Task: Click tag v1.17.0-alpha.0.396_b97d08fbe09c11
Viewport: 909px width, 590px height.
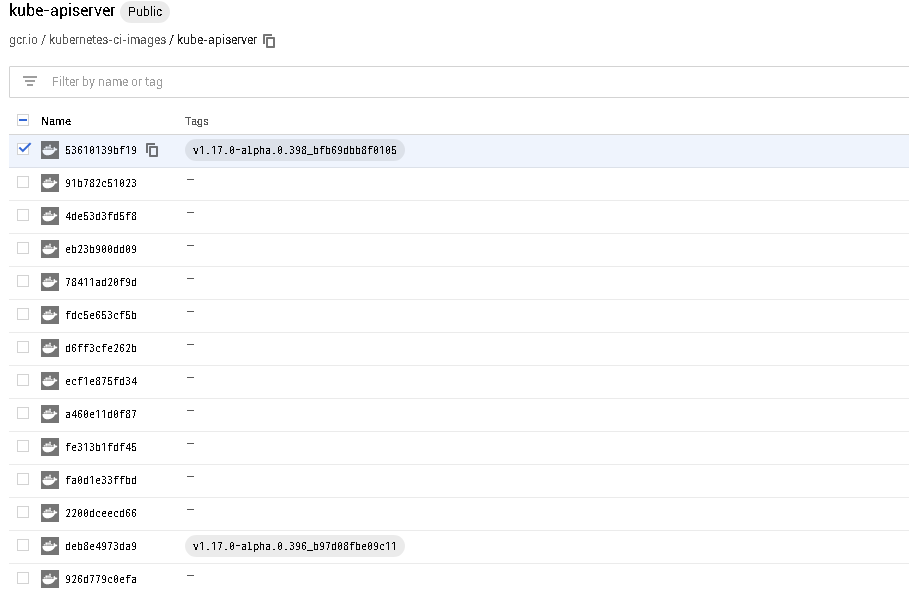Action: (294, 547)
